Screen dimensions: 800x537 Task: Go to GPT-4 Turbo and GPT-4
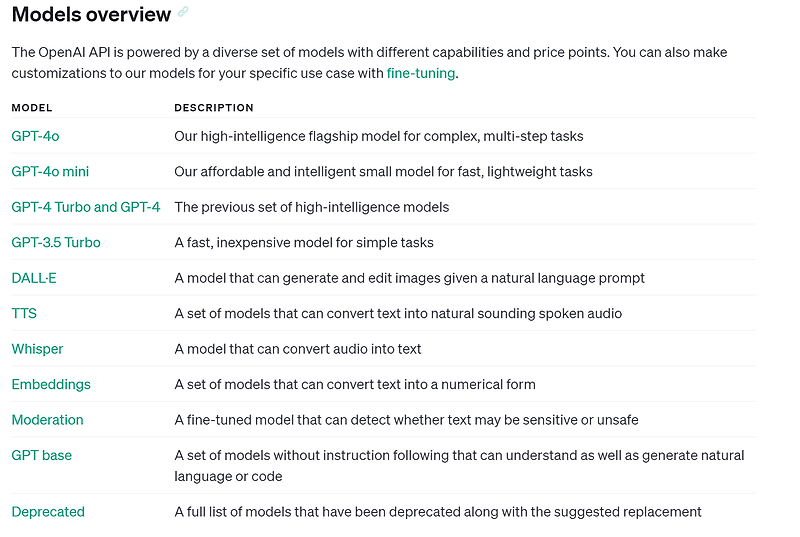point(86,207)
